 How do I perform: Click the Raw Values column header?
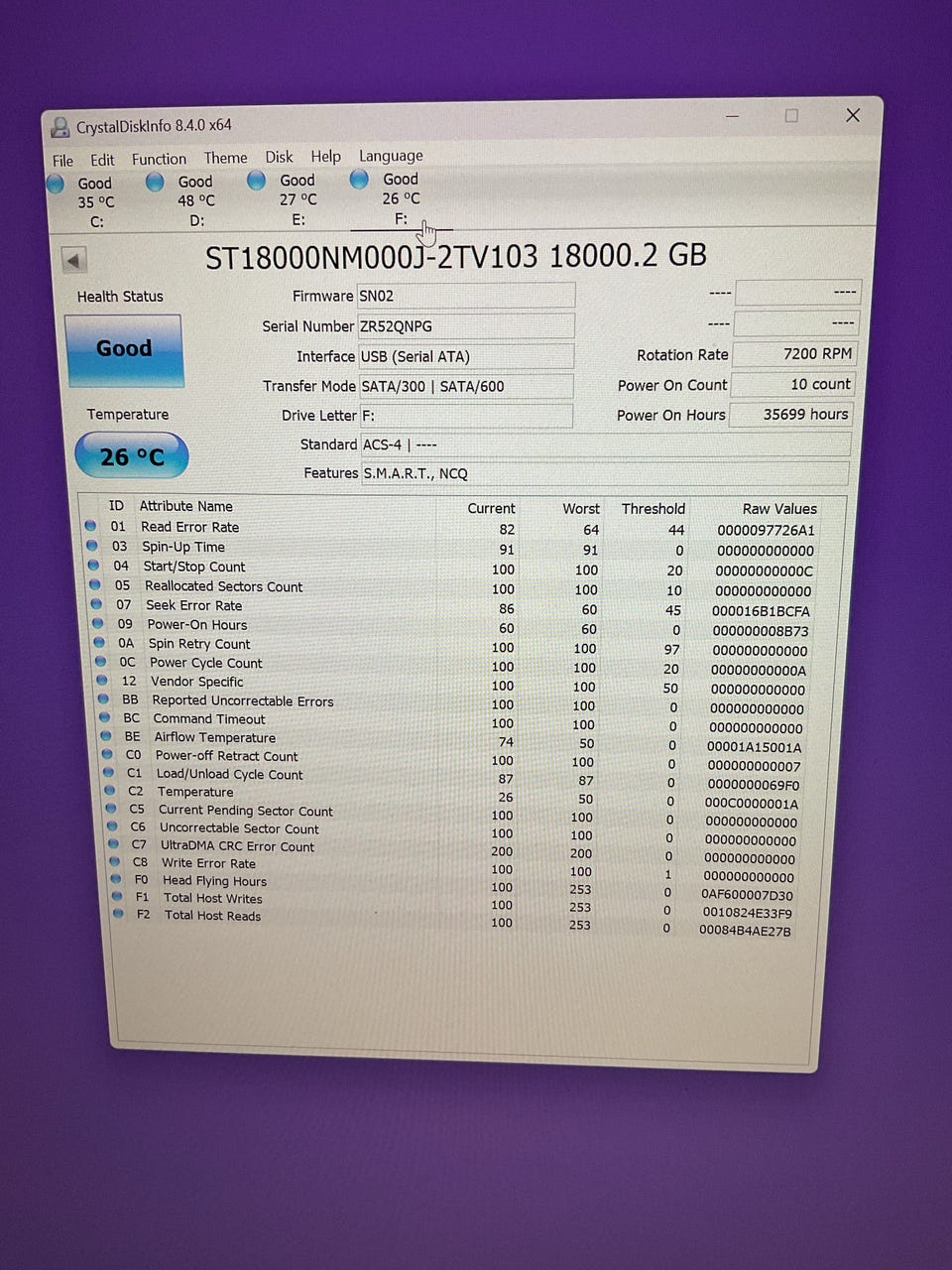[x=779, y=508]
